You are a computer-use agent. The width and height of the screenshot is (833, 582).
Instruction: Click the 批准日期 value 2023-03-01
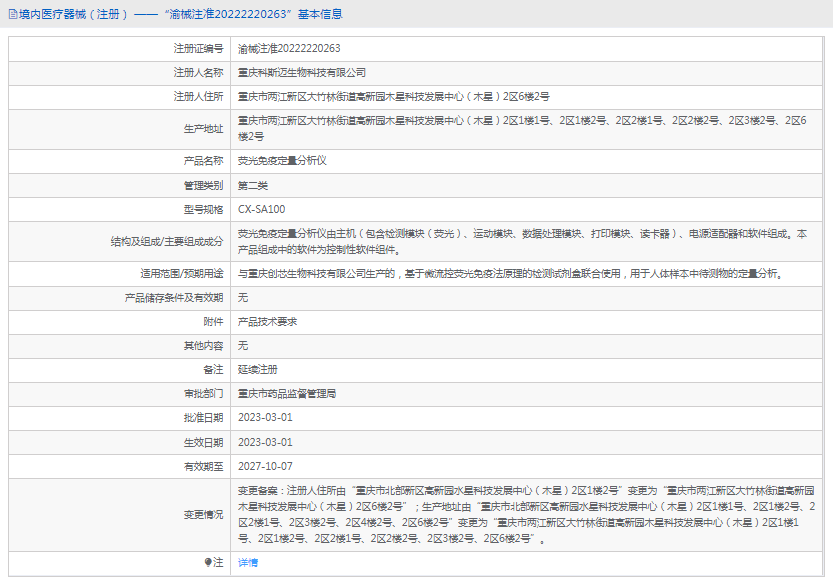(x=265, y=417)
